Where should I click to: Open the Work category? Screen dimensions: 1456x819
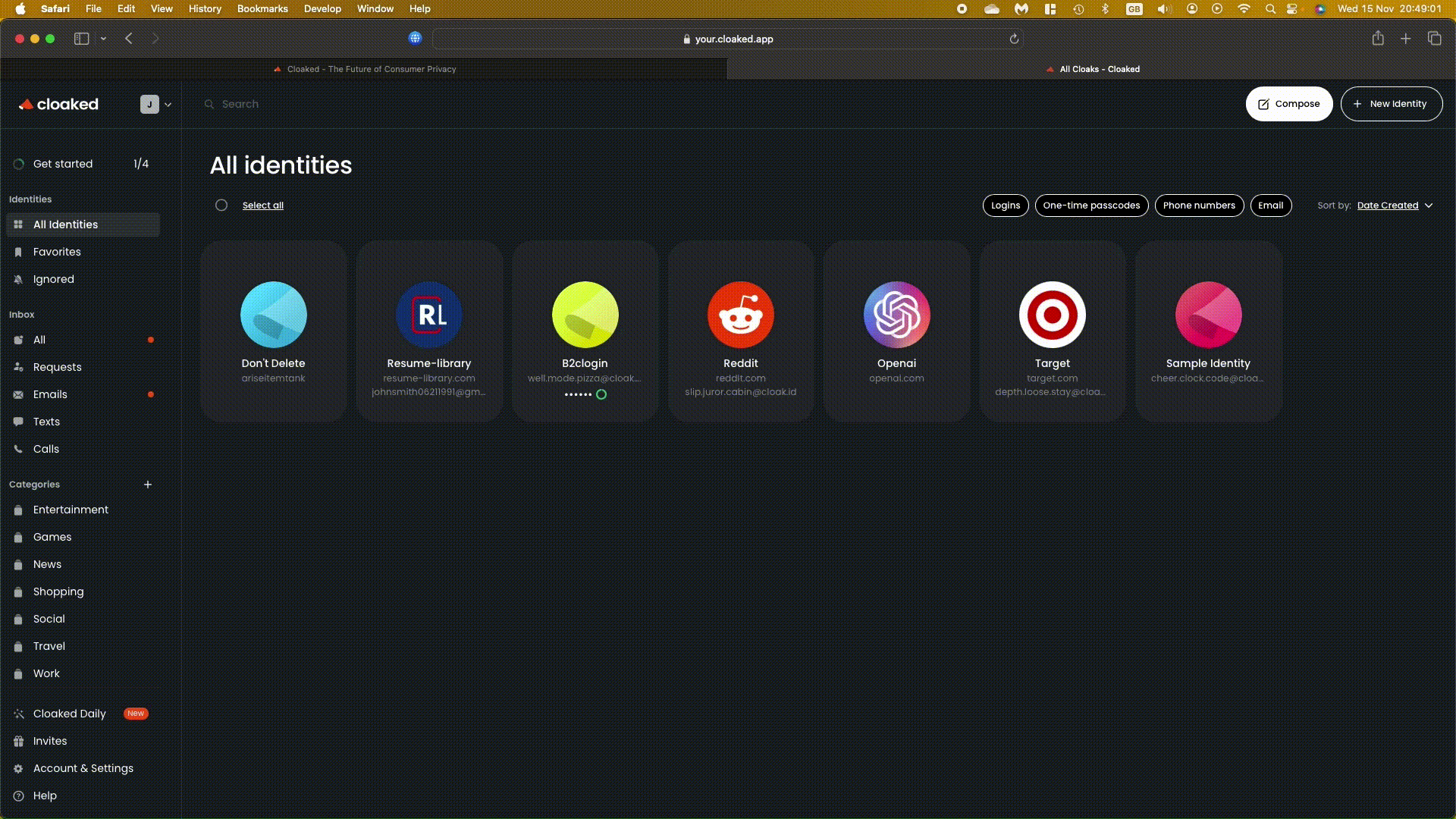coord(83,673)
